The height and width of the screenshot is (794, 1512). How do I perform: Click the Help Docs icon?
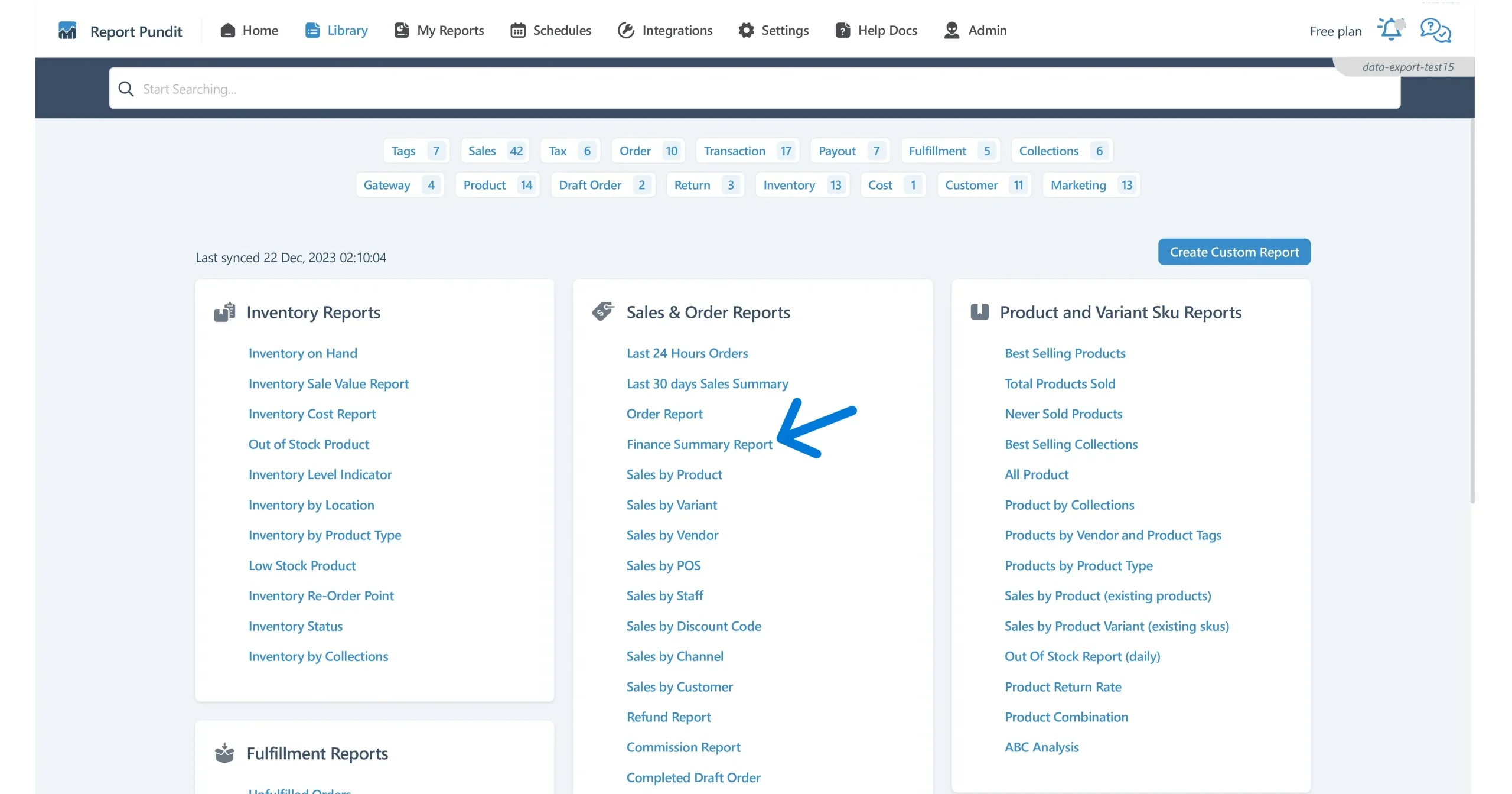pyautogui.click(x=843, y=30)
